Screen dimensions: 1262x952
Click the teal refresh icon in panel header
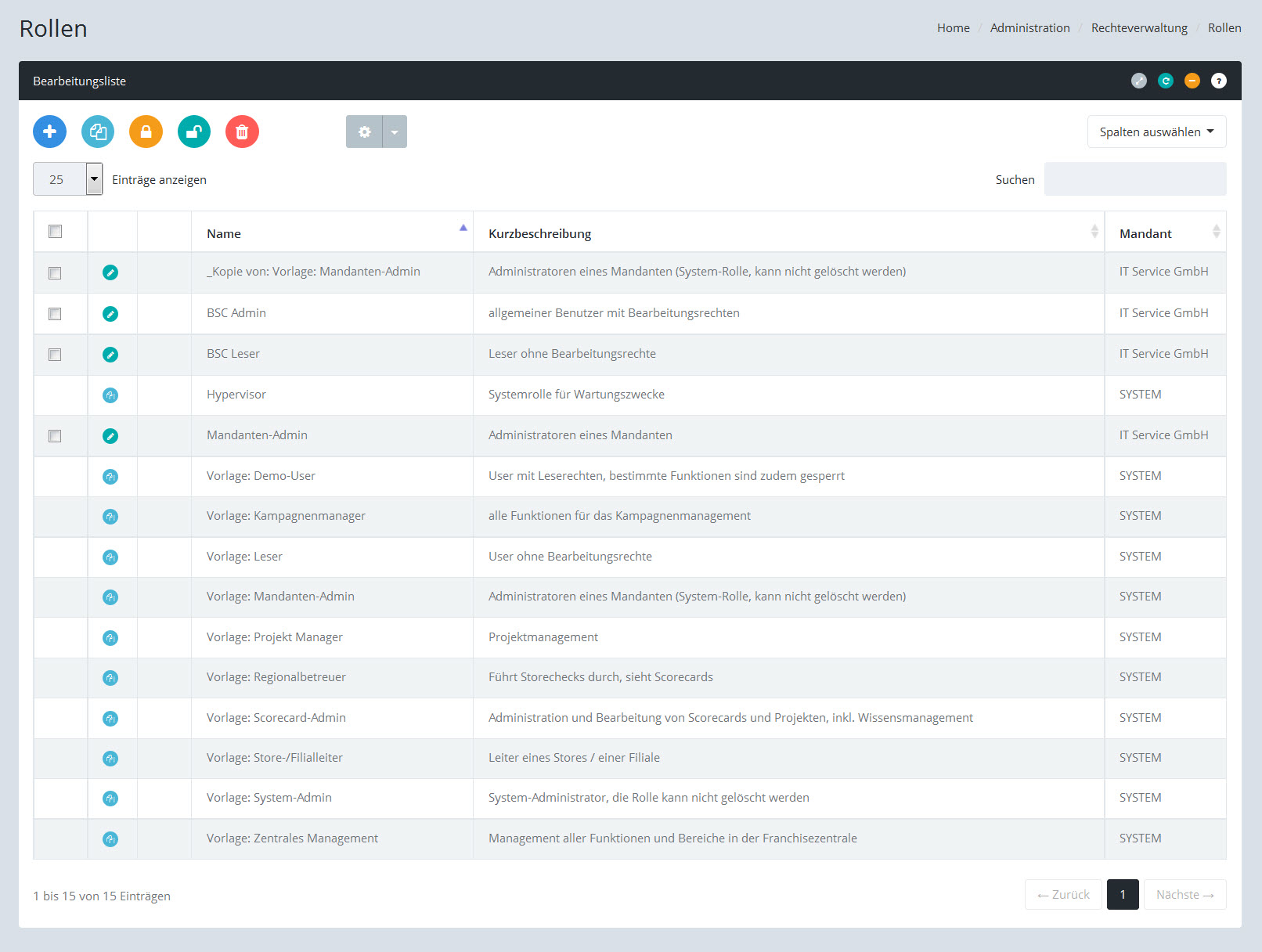click(1166, 81)
